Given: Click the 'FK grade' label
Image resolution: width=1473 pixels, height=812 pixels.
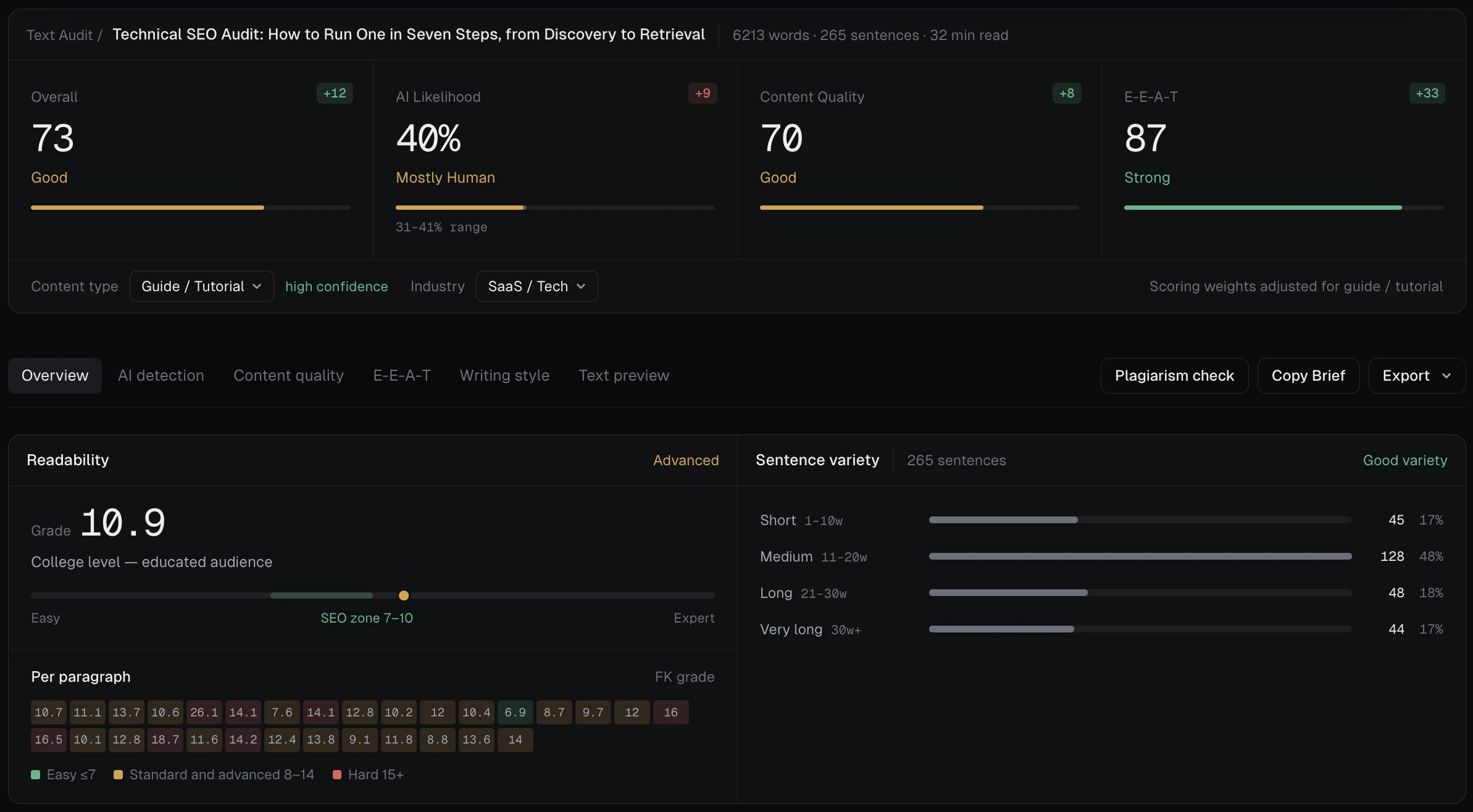Looking at the screenshot, I should (x=684, y=677).
